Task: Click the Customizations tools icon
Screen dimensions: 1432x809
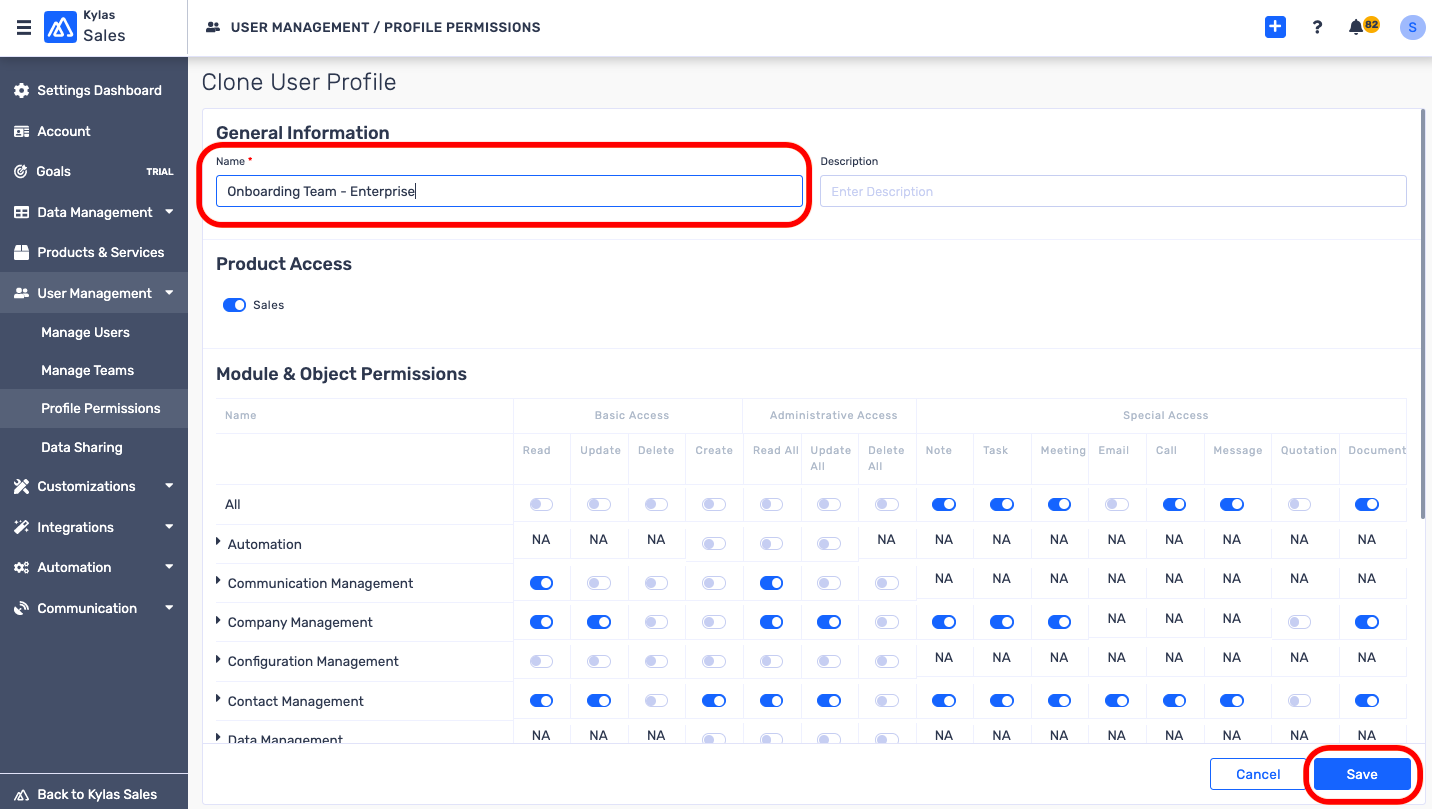Action: coord(21,486)
